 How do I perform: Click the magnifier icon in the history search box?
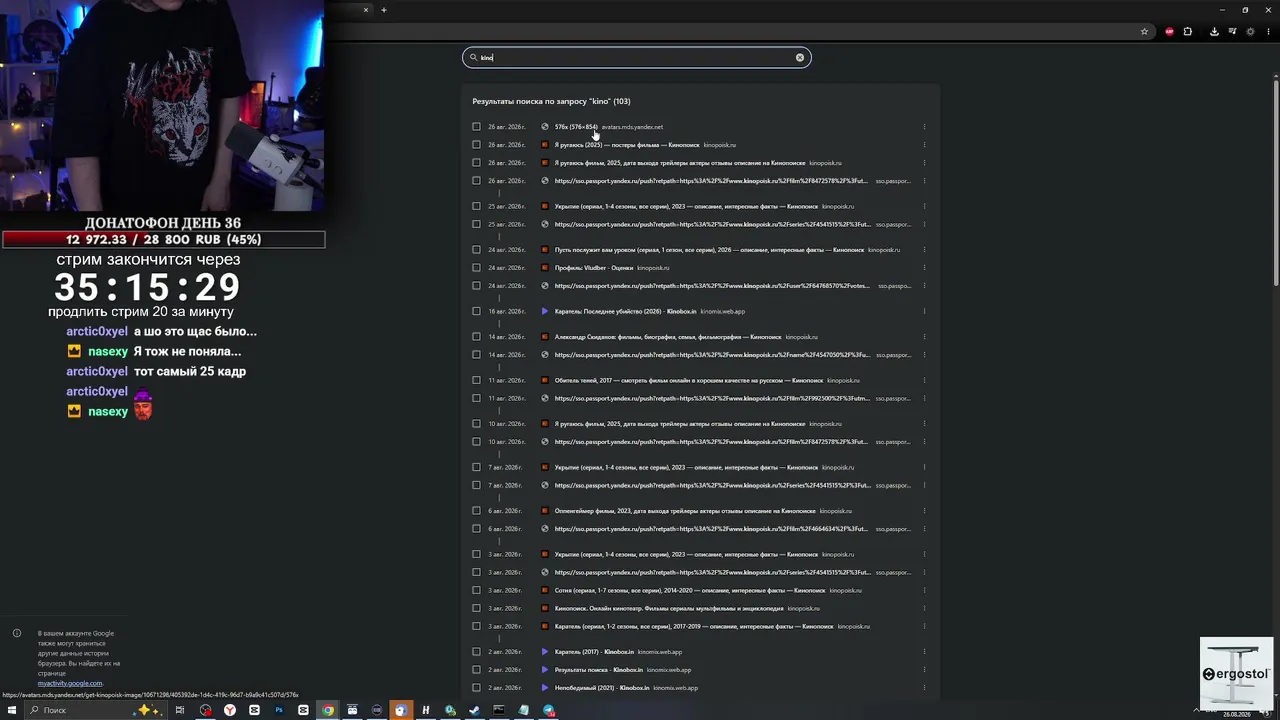click(474, 57)
